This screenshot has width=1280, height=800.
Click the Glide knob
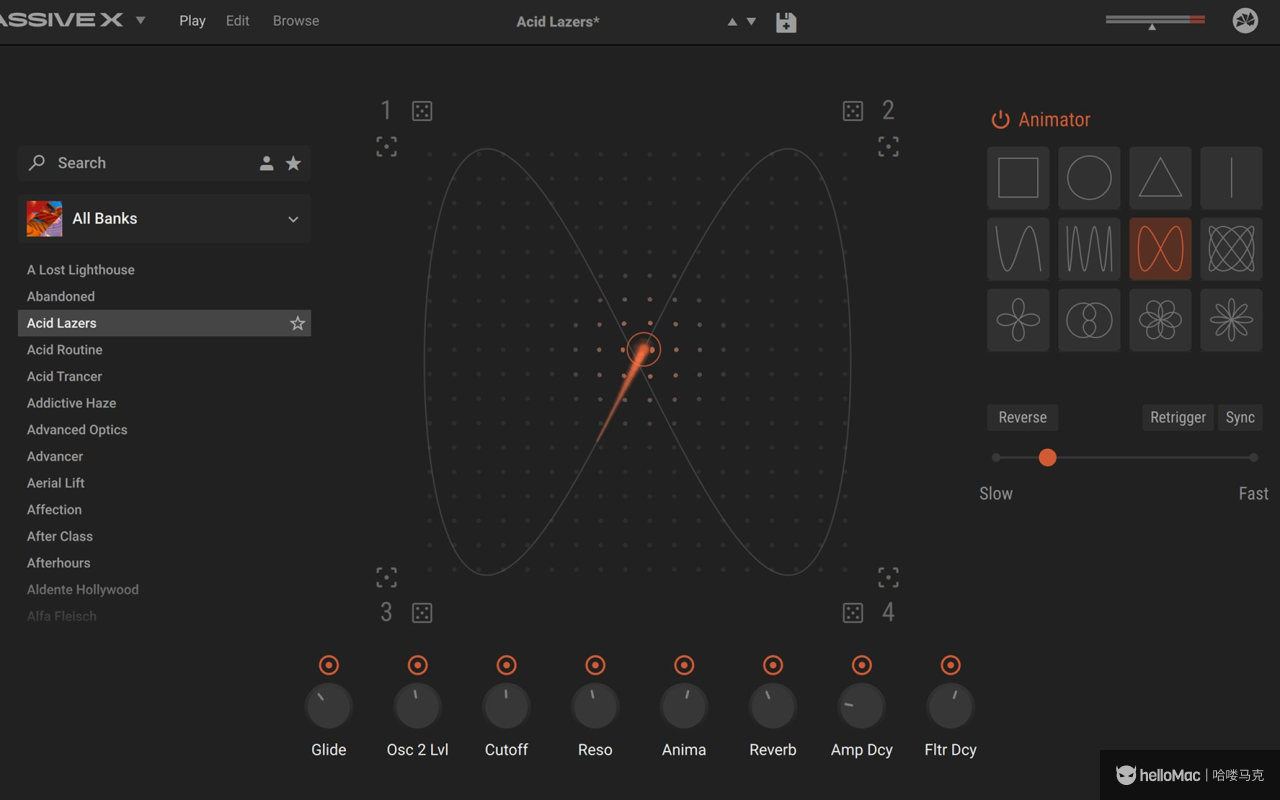(x=329, y=707)
